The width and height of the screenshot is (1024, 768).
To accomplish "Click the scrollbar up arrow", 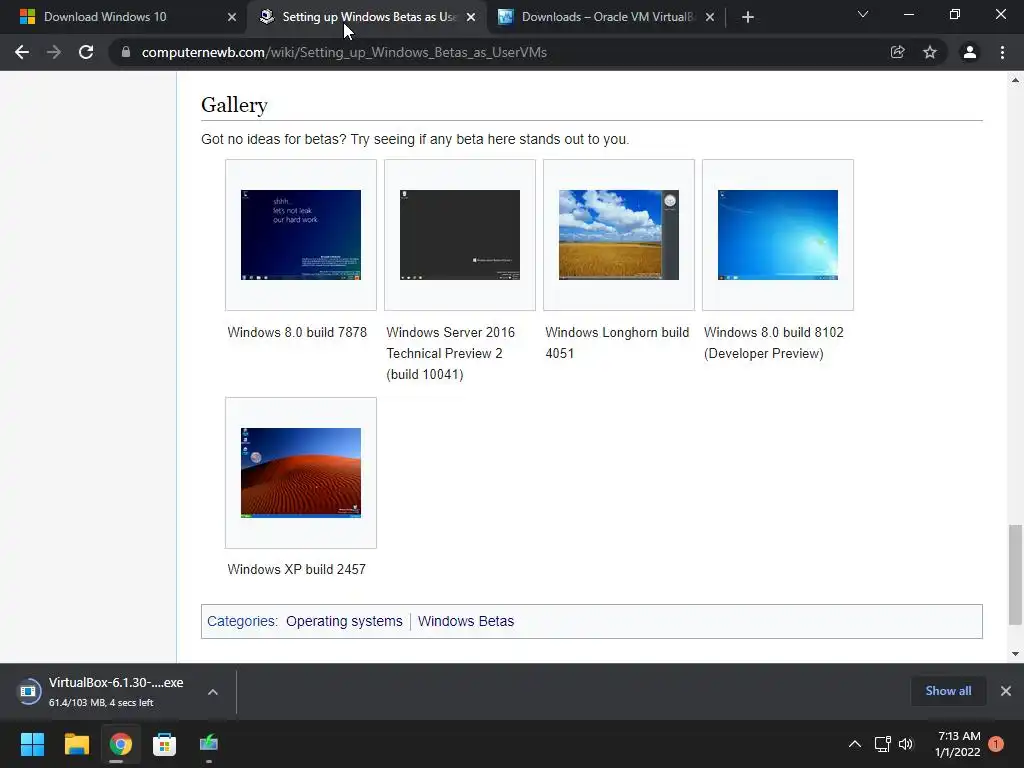I will pos(1015,80).
